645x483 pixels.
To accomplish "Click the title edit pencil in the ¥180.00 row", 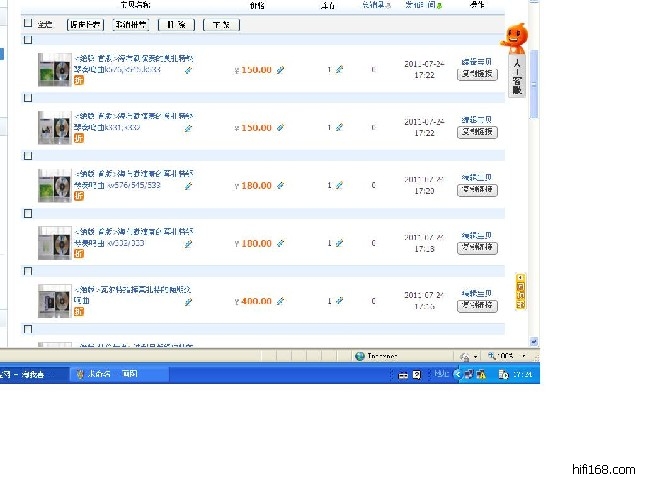I will [188, 185].
